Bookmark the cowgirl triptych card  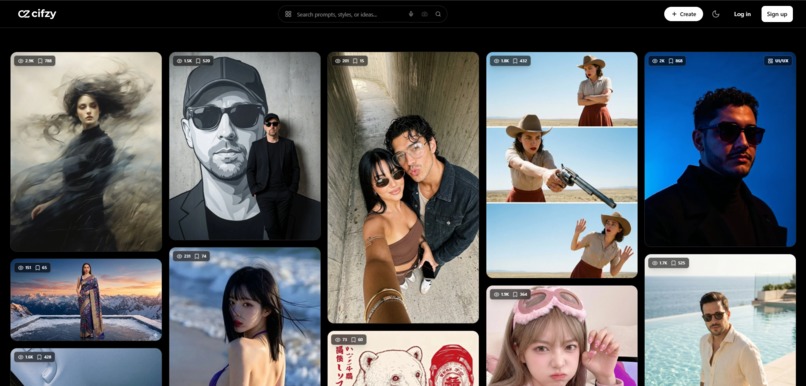pos(516,61)
